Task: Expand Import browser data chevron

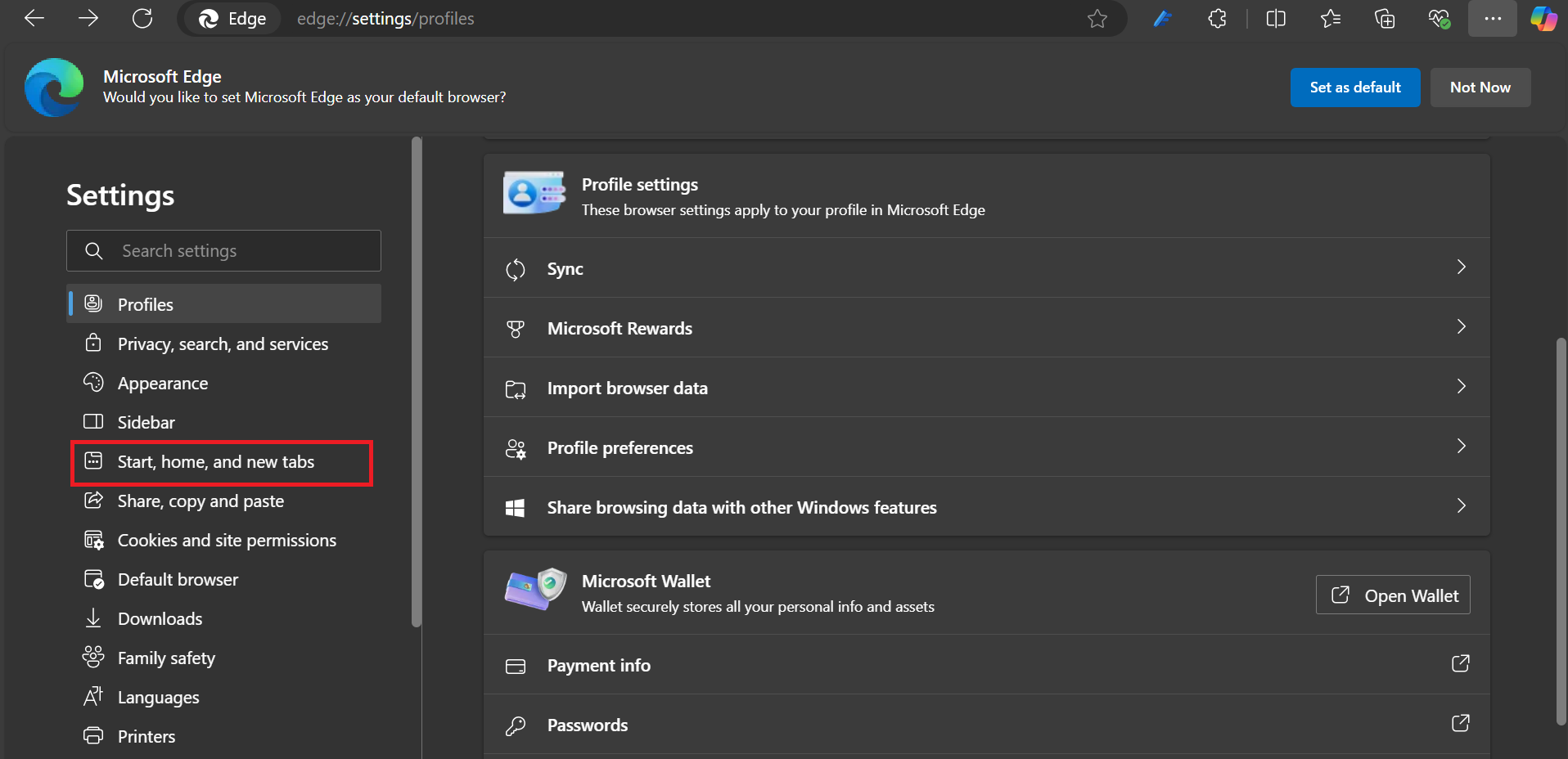Action: (x=1461, y=387)
